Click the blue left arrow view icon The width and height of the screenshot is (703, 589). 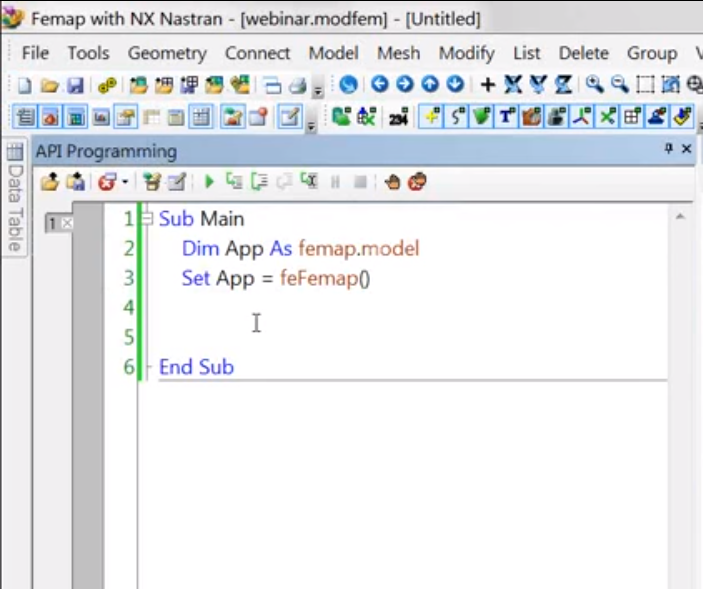pyautogui.click(x=379, y=86)
